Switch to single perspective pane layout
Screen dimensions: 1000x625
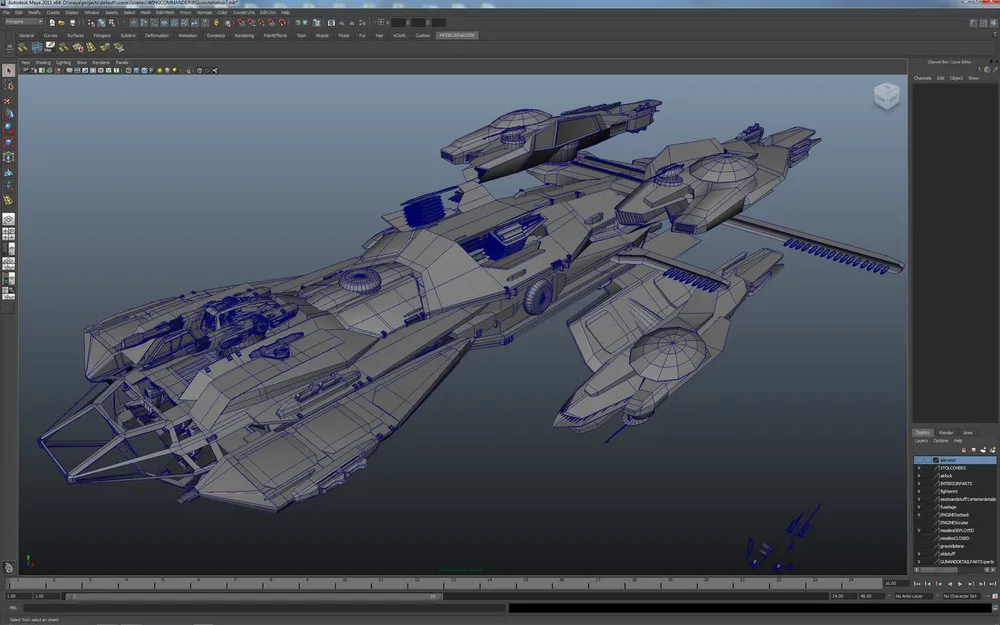coord(9,217)
